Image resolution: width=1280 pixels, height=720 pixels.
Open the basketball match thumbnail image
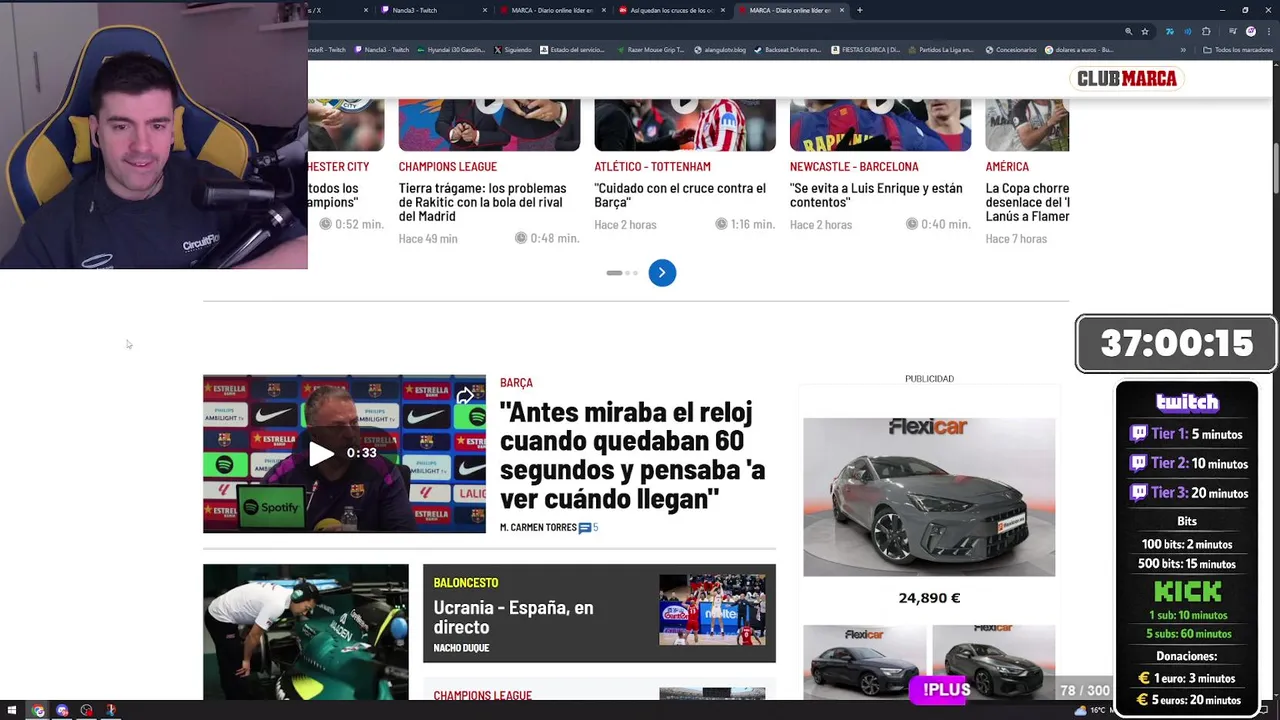(x=712, y=609)
